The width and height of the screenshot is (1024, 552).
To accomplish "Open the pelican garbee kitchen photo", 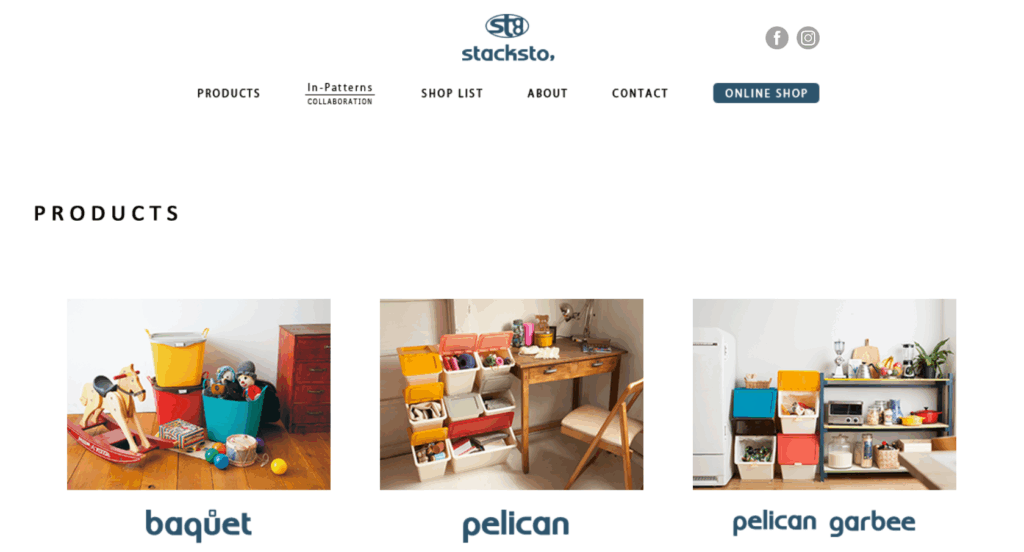I will [x=824, y=395].
